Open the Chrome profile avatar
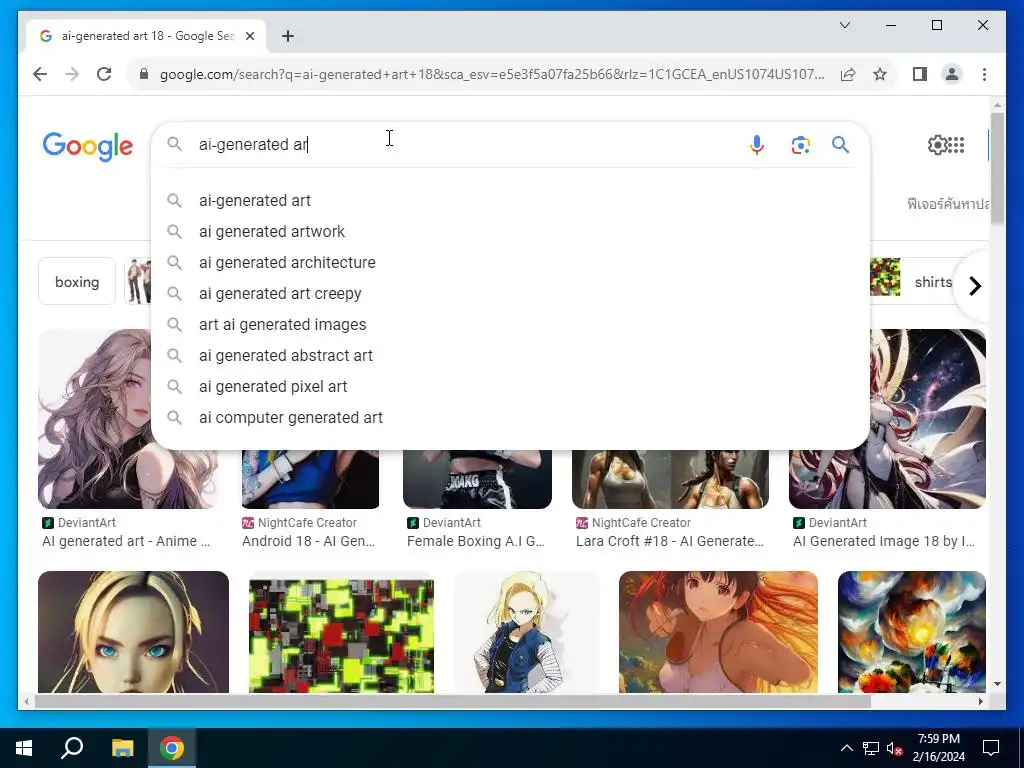Viewport: 1024px width, 768px height. pyautogui.click(x=952, y=74)
